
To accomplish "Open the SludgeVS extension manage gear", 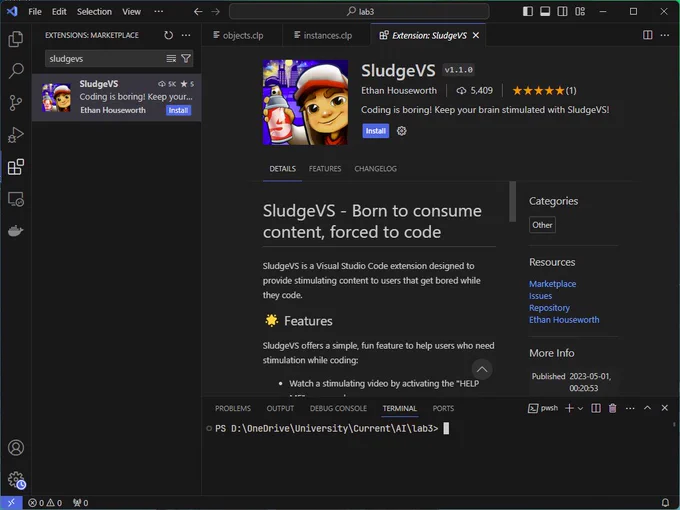I will (402, 131).
